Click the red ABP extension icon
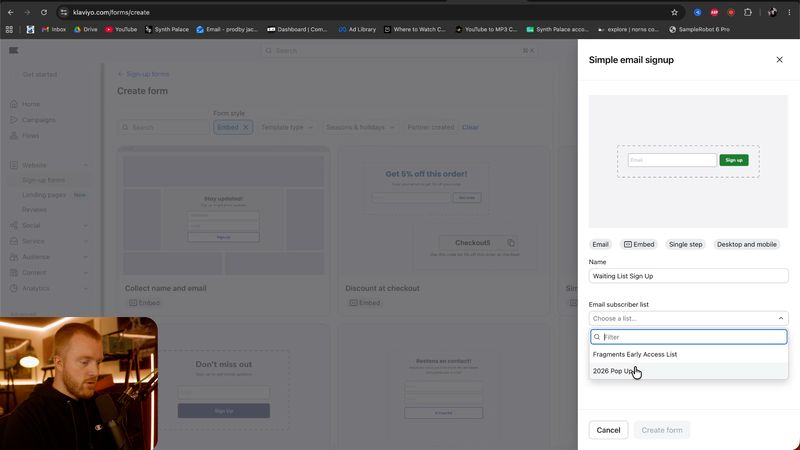800x450 pixels. 714,12
